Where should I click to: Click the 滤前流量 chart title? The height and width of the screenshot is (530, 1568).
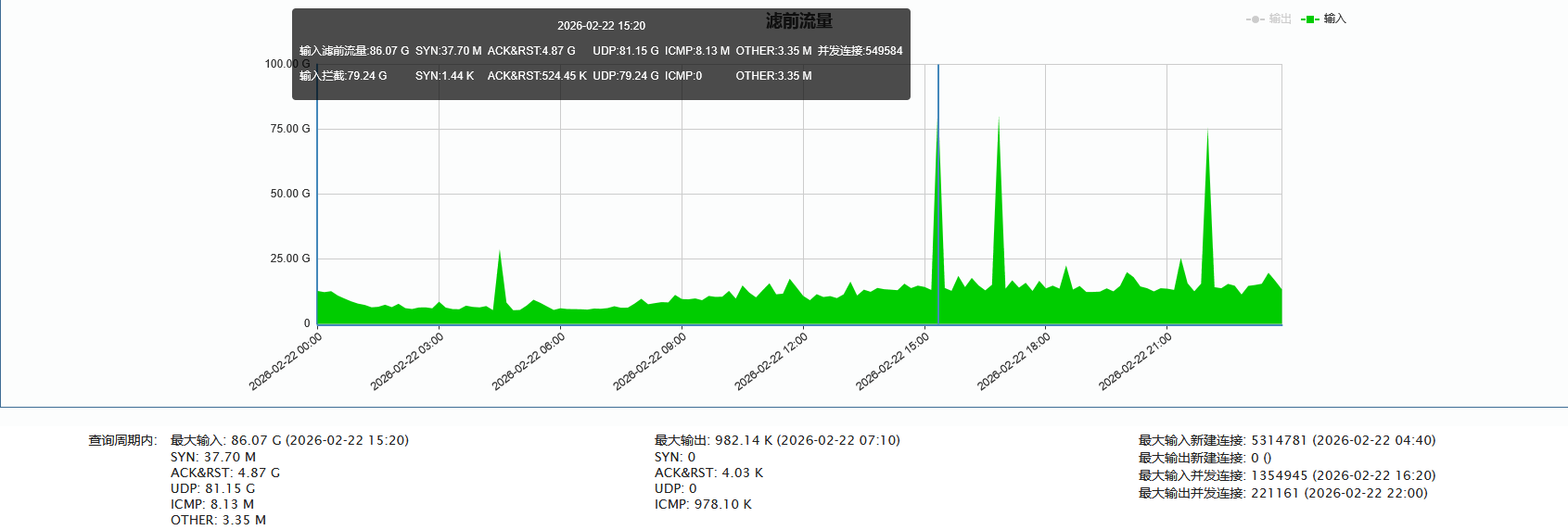pyautogui.click(x=799, y=20)
